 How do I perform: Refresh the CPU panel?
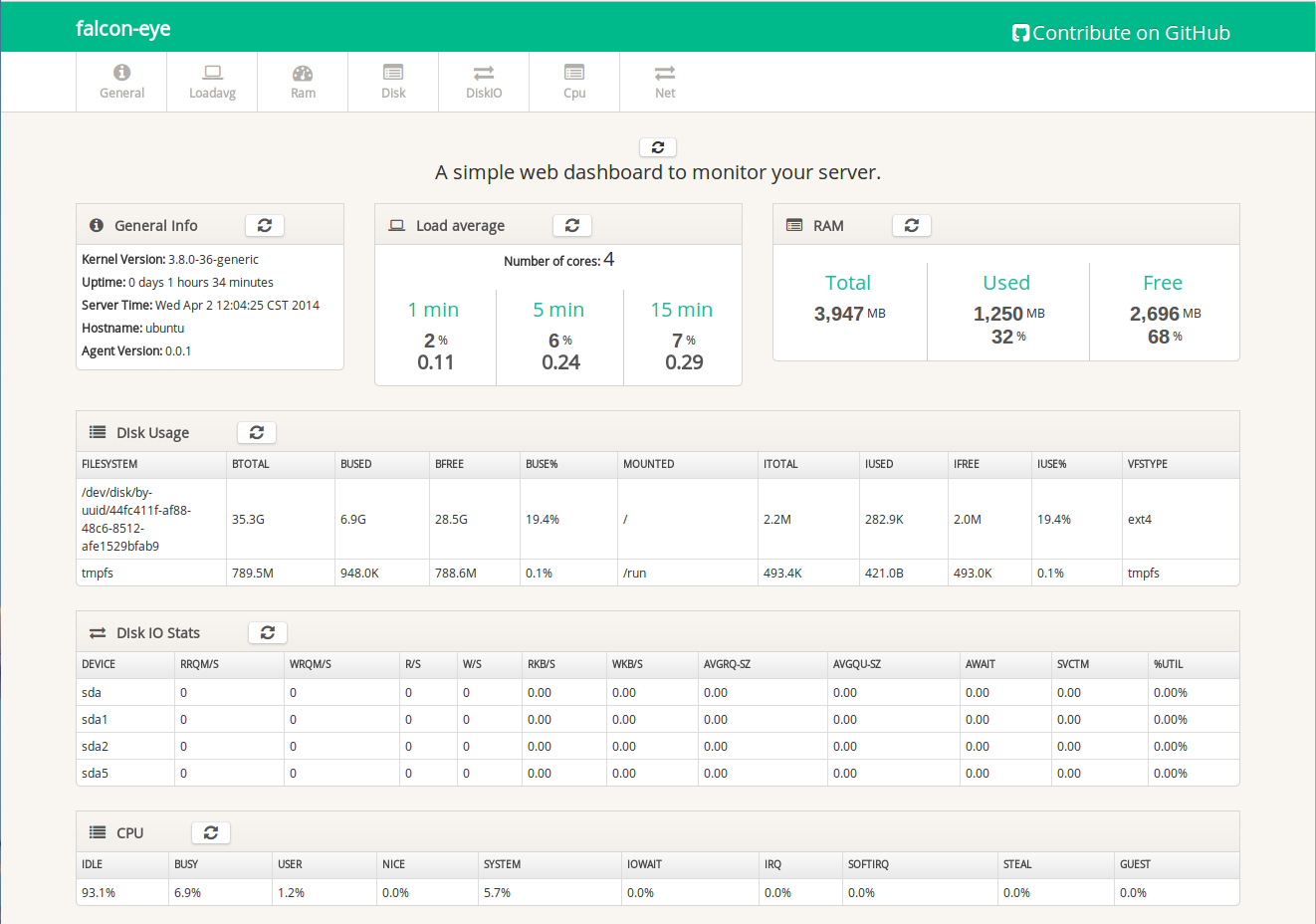tap(211, 833)
